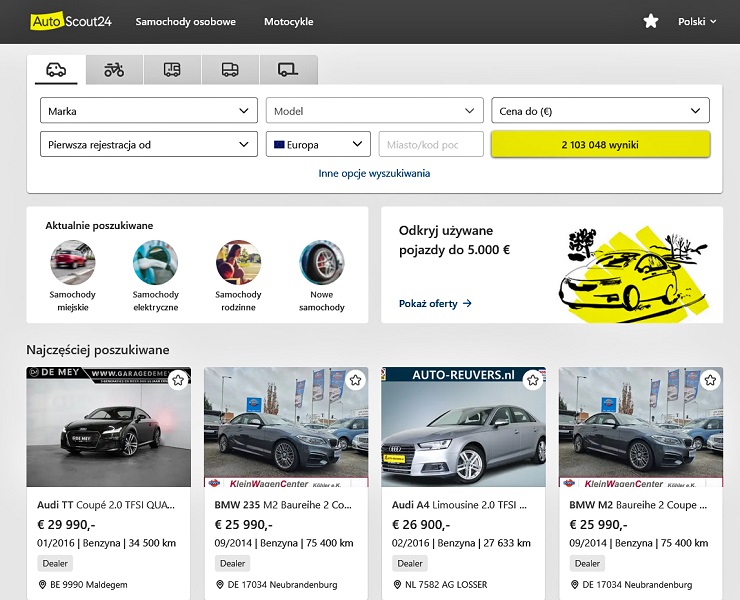Expand the Model dropdown

[x=375, y=110]
